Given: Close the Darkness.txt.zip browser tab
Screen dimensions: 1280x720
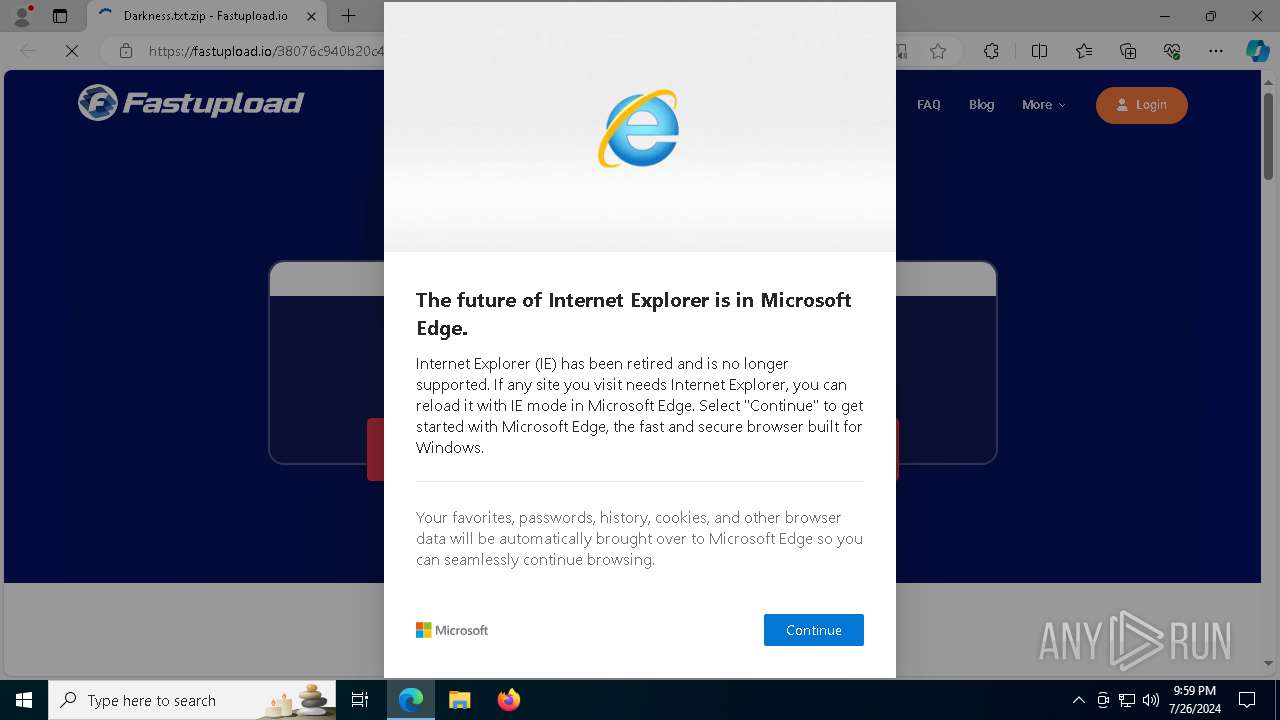Looking at the screenshot, I should [x=311, y=16].
